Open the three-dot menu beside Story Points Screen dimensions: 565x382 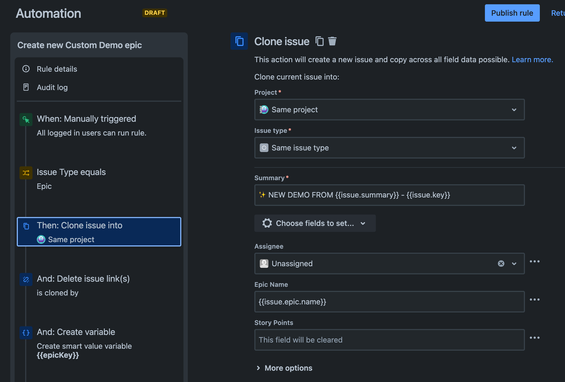click(x=534, y=338)
